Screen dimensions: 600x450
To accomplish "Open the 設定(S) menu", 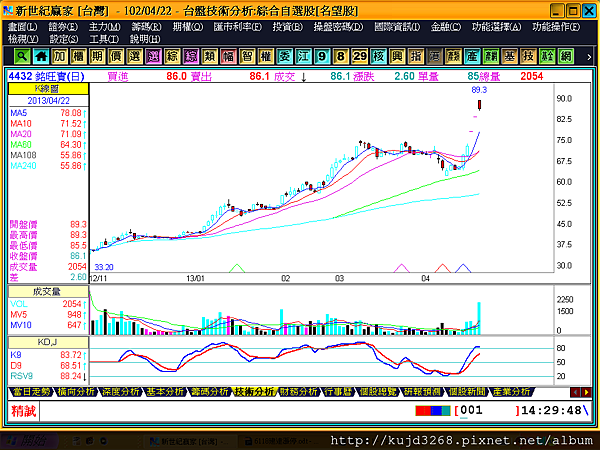I will (x=64, y=39).
